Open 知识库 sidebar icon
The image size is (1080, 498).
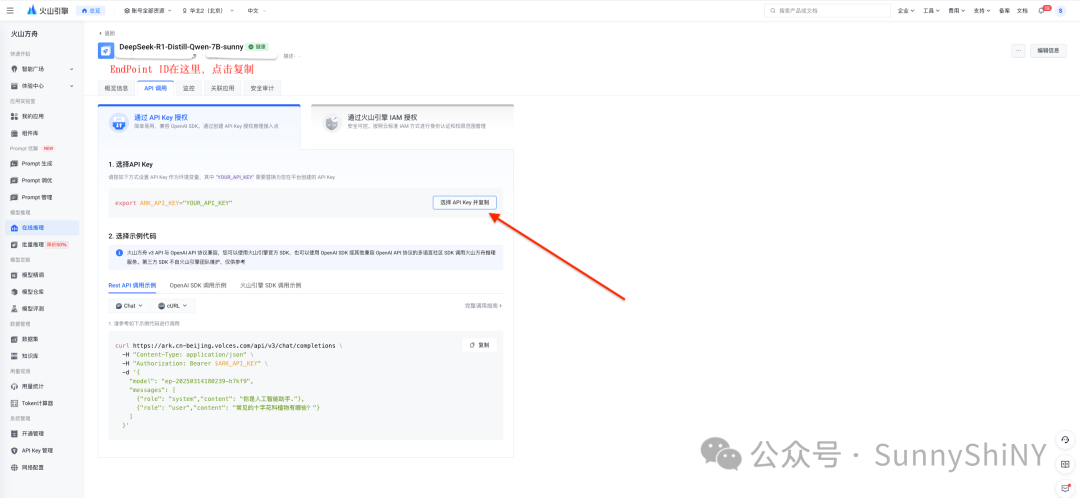coord(14,356)
